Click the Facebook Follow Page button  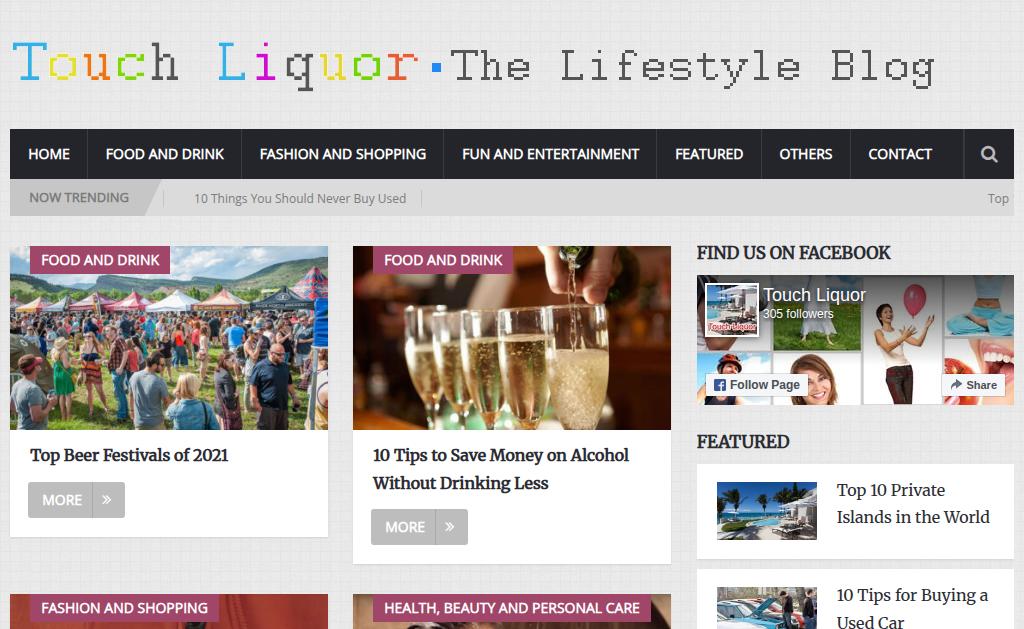pyautogui.click(x=757, y=385)
